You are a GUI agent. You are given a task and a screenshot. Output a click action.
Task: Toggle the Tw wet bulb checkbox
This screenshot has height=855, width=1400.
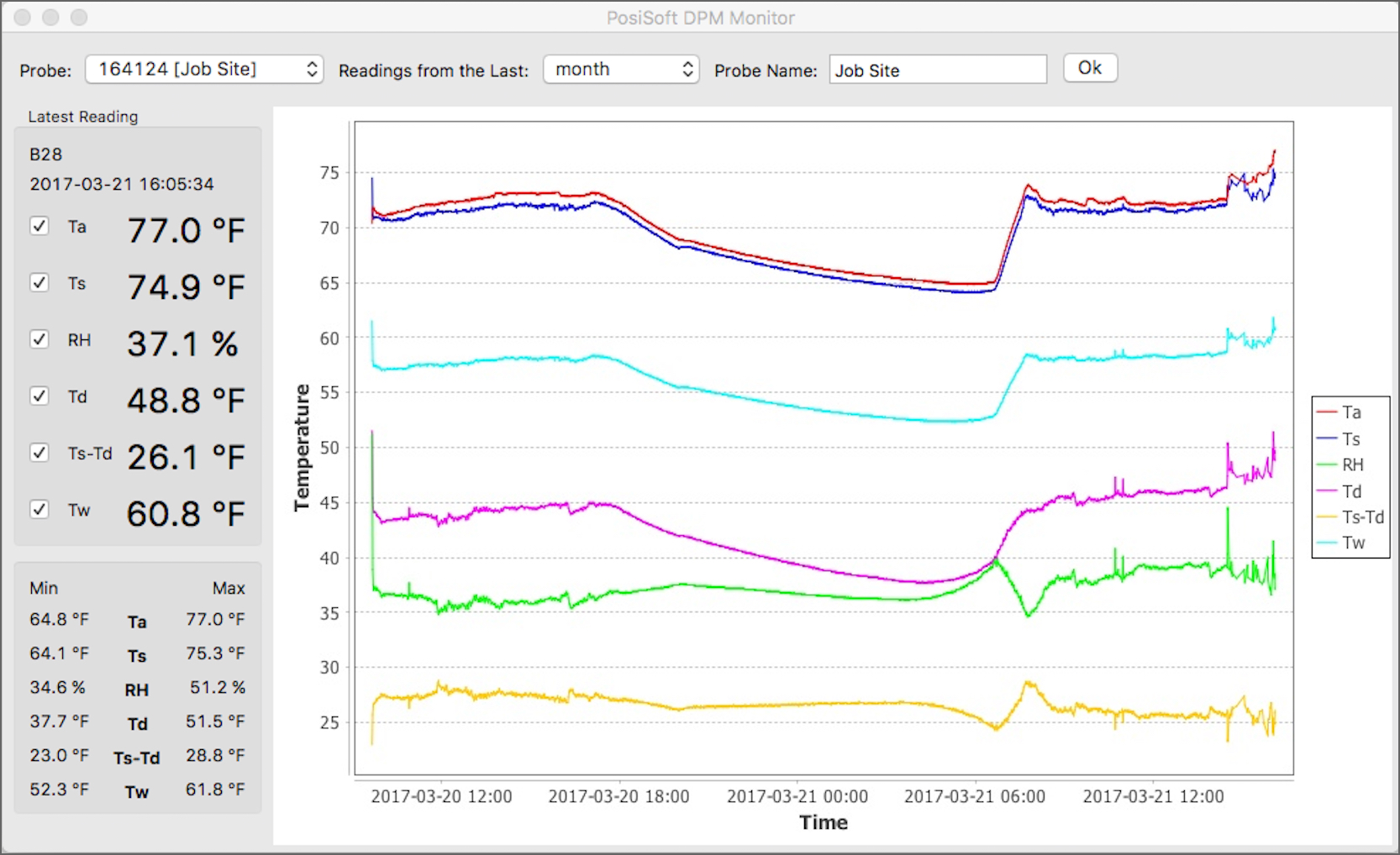click(39, 509)
